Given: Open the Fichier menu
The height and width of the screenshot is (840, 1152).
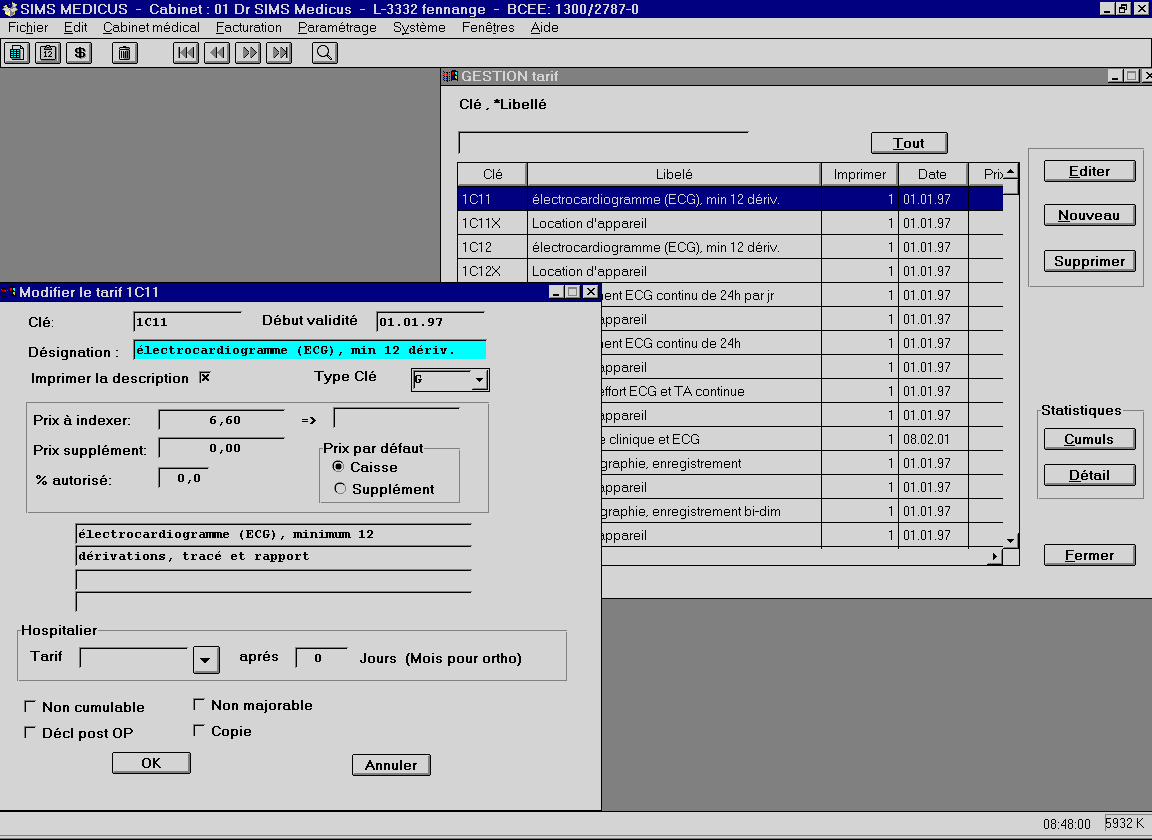Looking at the screenshot, I should (28, 28).
